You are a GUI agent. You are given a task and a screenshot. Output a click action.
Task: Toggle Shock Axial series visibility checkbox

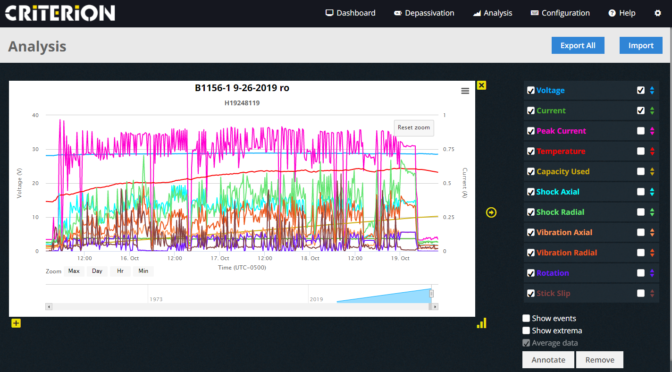531,192
